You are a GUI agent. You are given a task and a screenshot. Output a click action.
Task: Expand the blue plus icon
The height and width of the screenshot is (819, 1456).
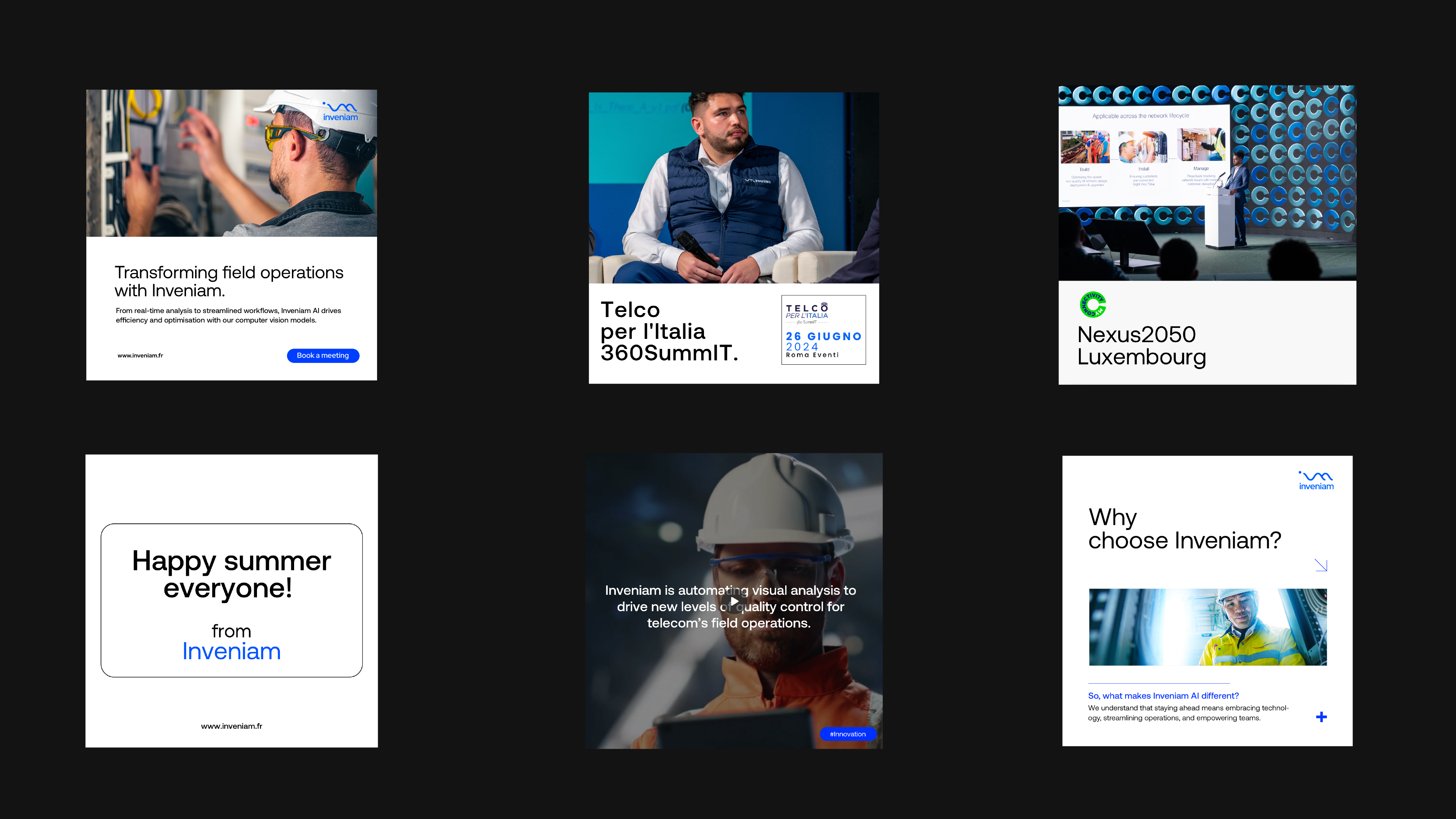point(1321,717)
